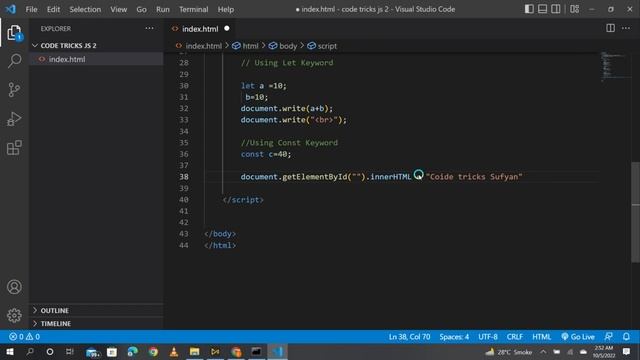Change line ending via CRLF

[514, 337]
